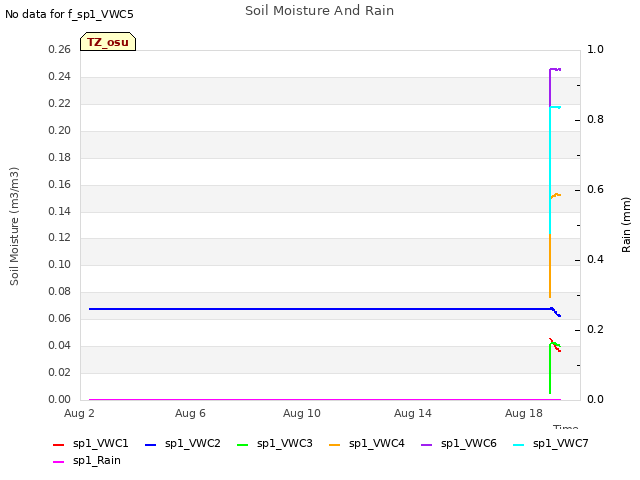The height and width of the screenshot is (480, 640).
Task: Click the Aug 6 x-axis tick label
Action: 190,413
